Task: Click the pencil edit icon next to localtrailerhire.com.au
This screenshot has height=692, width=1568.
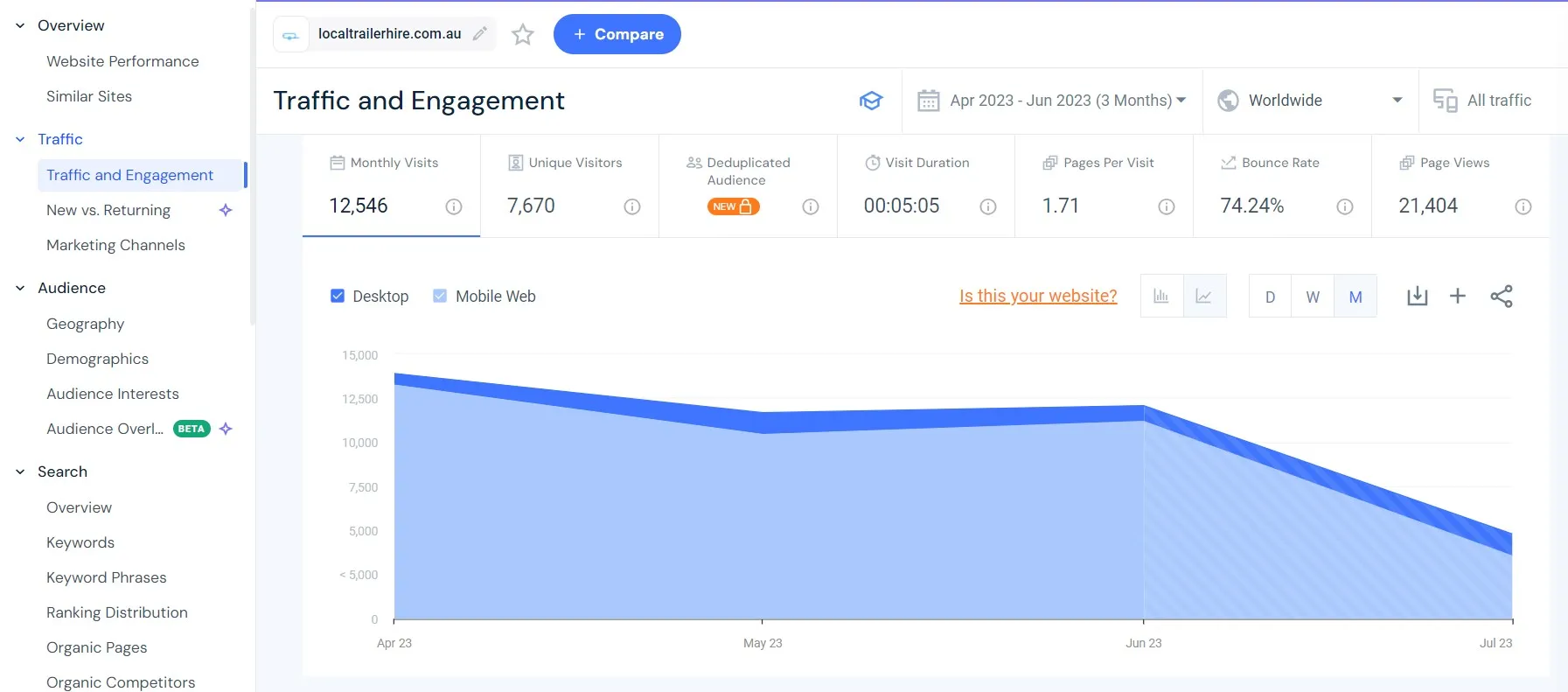Action: coord(479,34)
